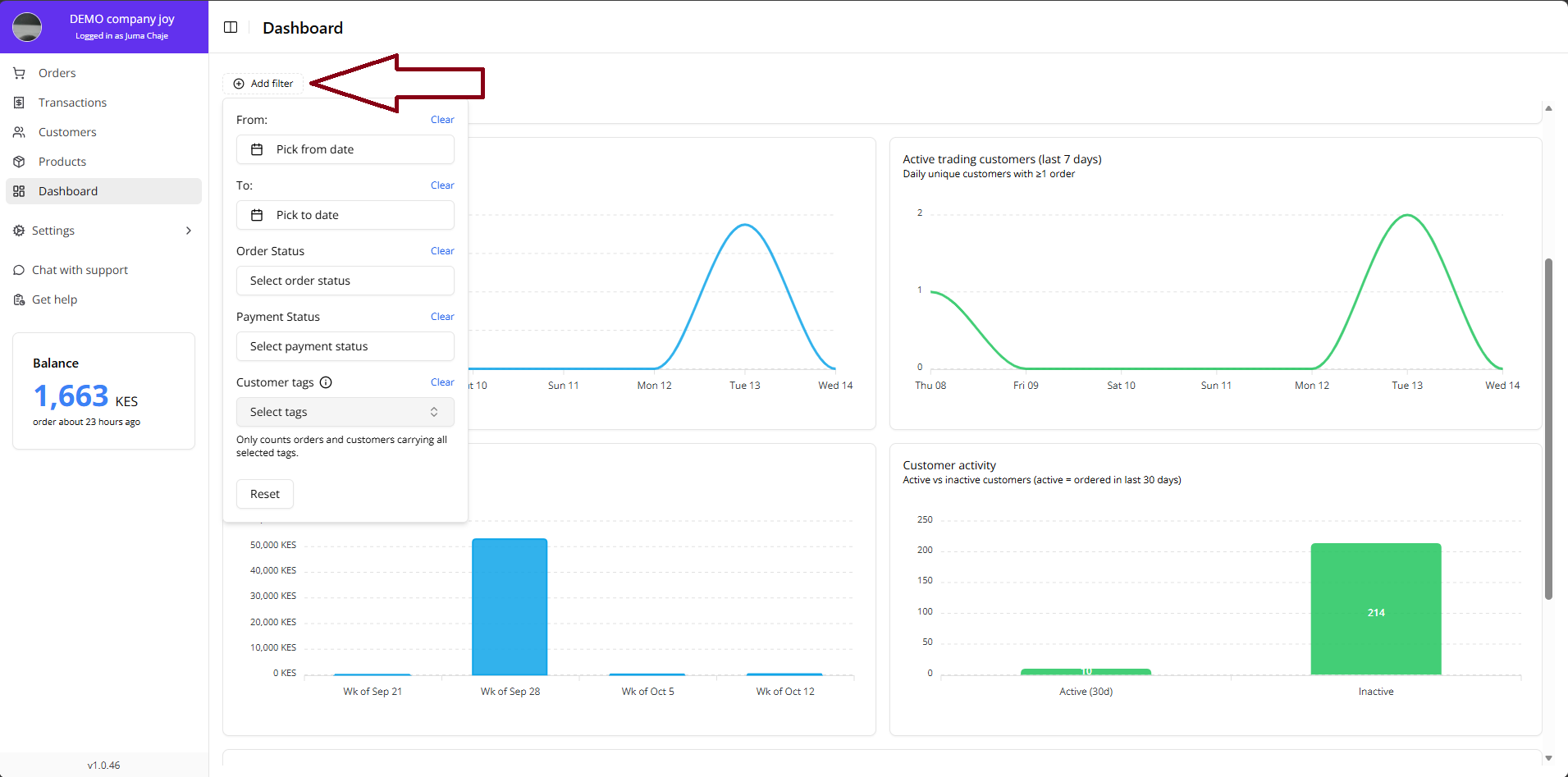Open the Pick from date picker
The height and width of the screenshot is (777, 1568).
pos(345,149)
